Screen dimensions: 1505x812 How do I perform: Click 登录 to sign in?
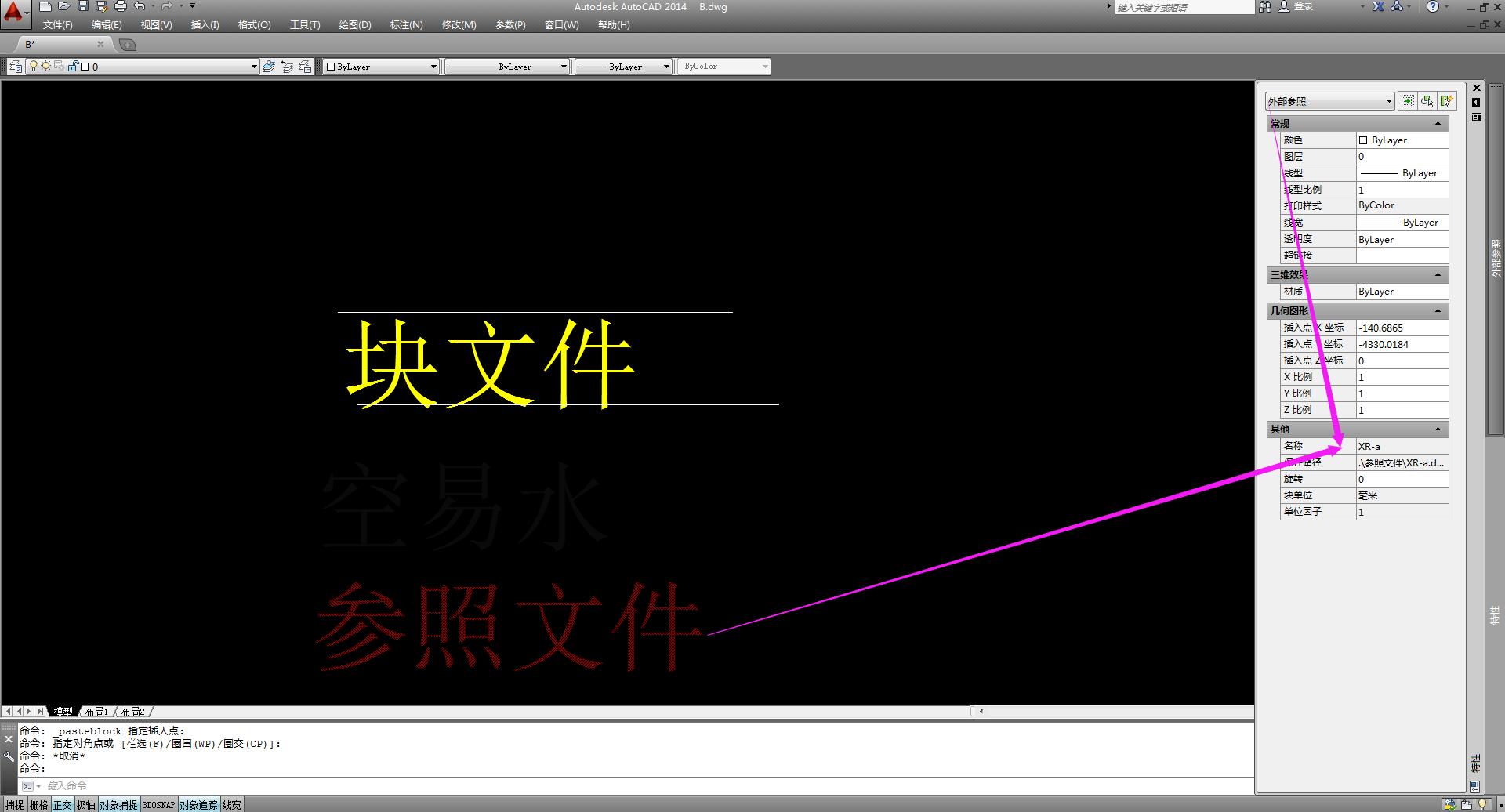1304,6
